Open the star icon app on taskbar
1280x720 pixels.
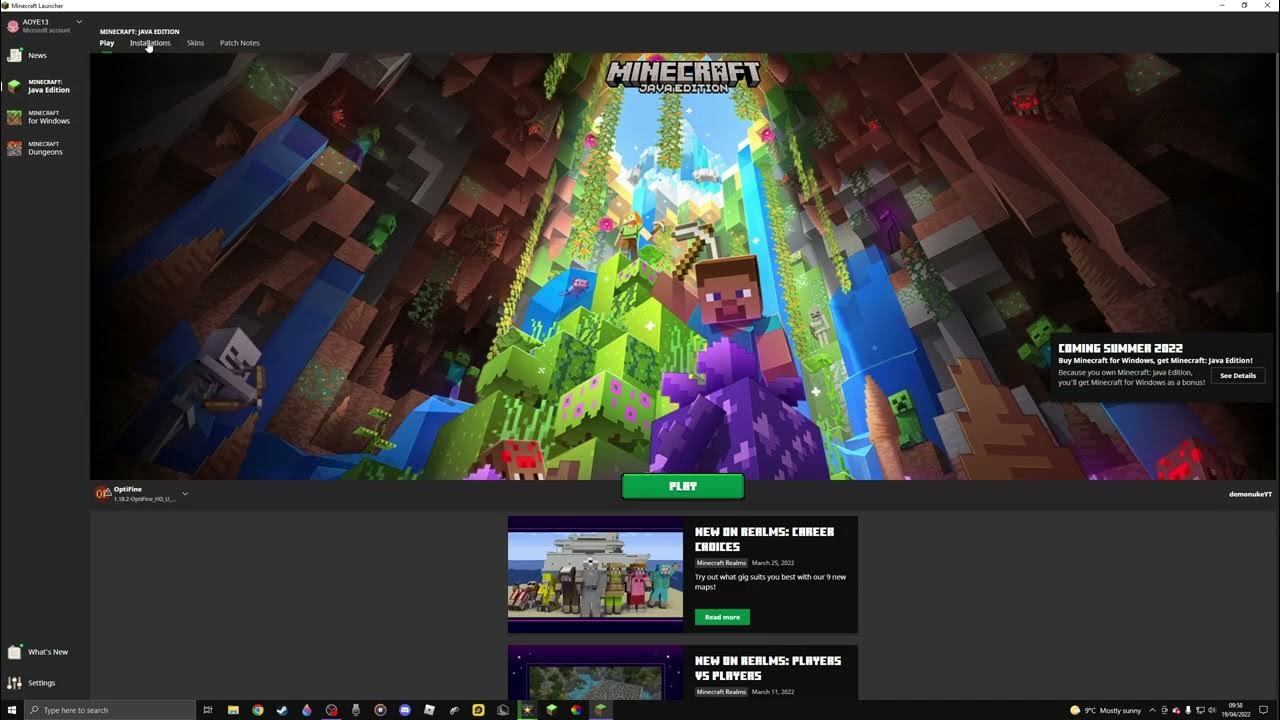(x=527, y=710)
